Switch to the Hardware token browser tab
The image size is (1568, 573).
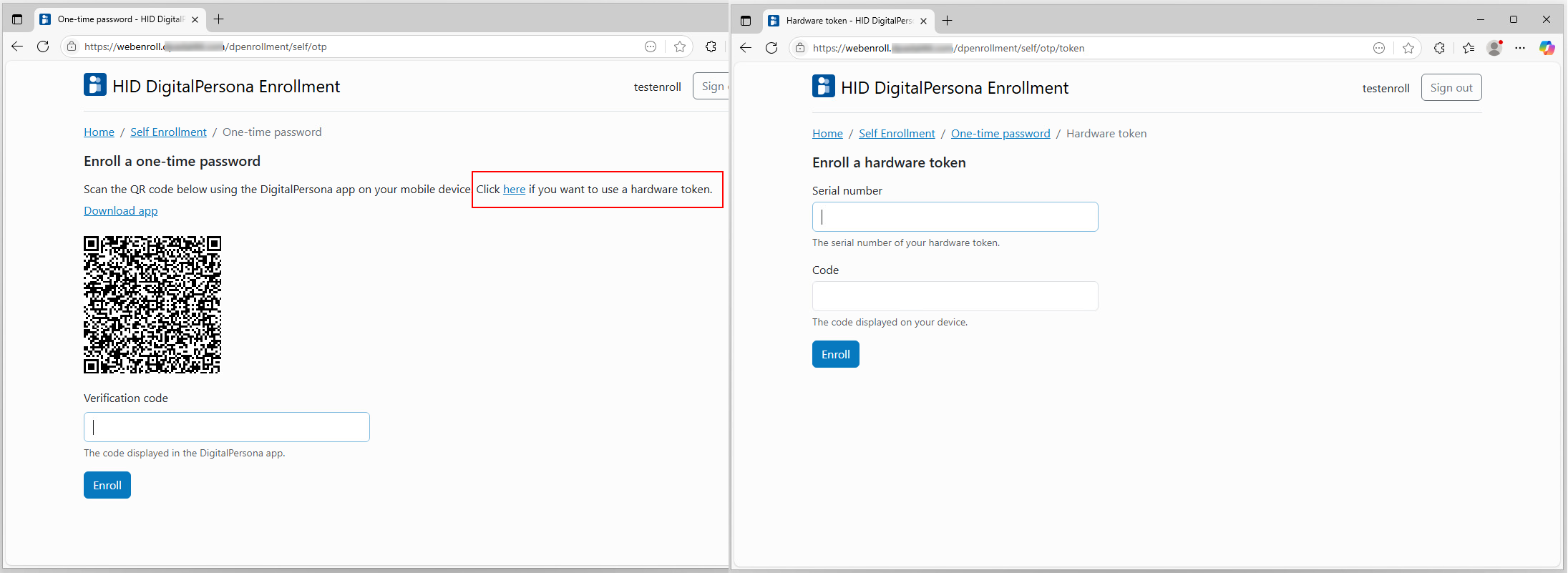pos(844,21)
